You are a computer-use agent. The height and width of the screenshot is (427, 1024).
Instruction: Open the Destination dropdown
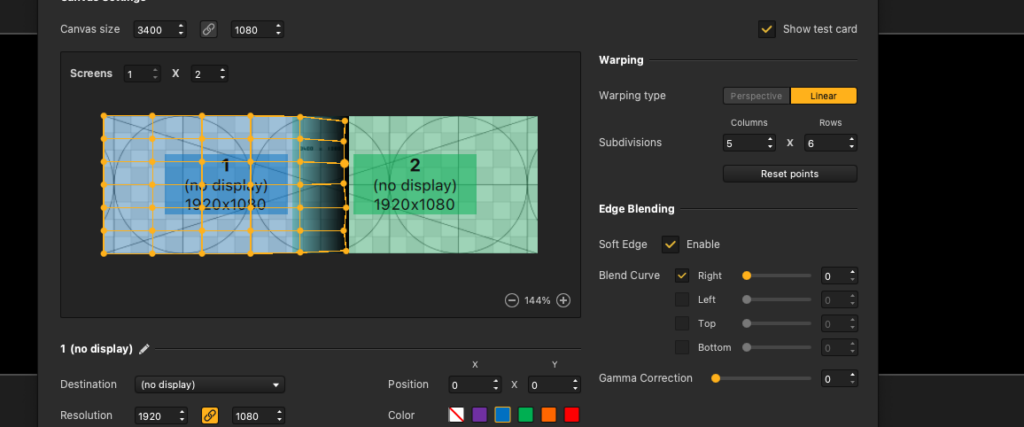[210, 385]
